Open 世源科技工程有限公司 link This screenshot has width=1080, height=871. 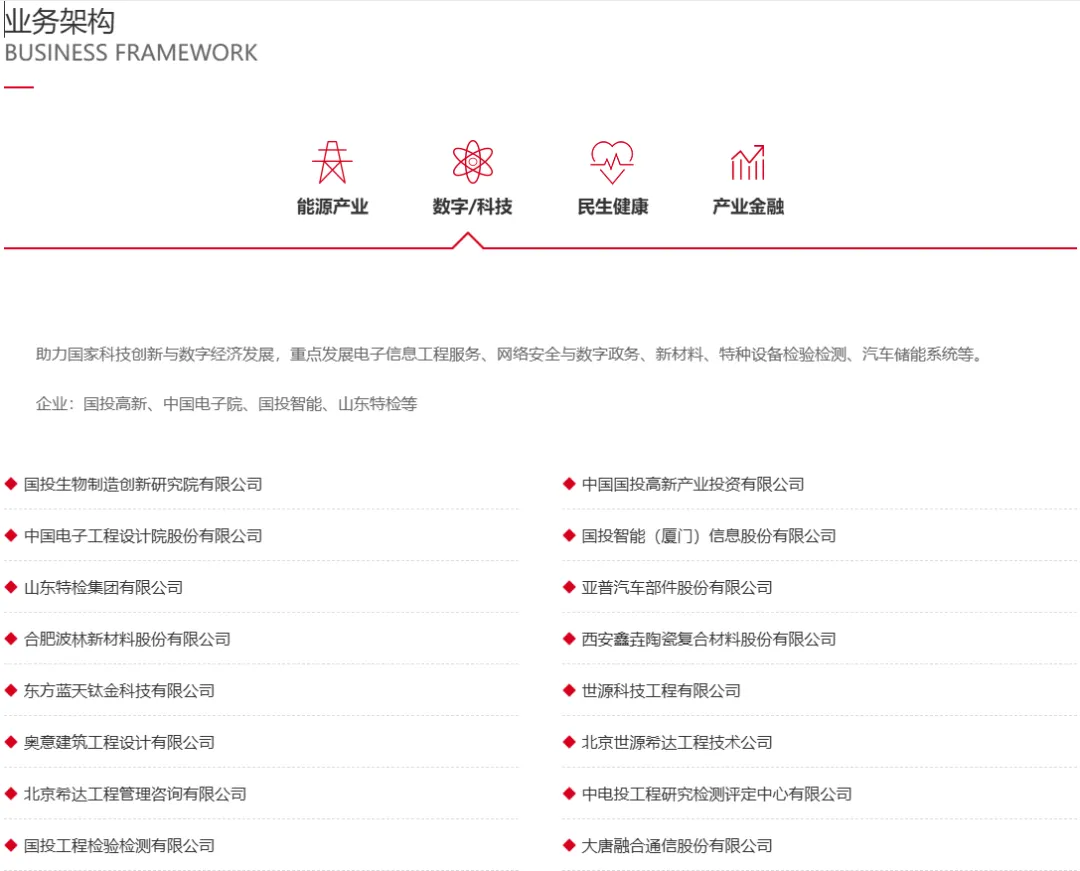661,691
